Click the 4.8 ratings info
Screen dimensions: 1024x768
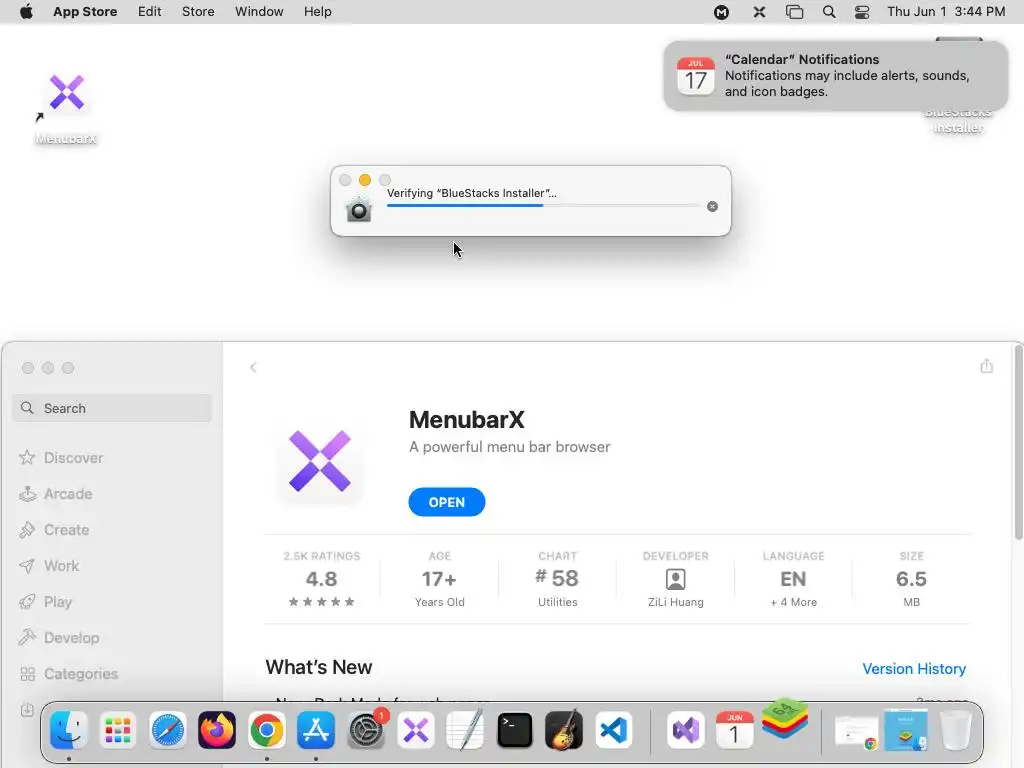pyautogui.click(x=322, y=579)
